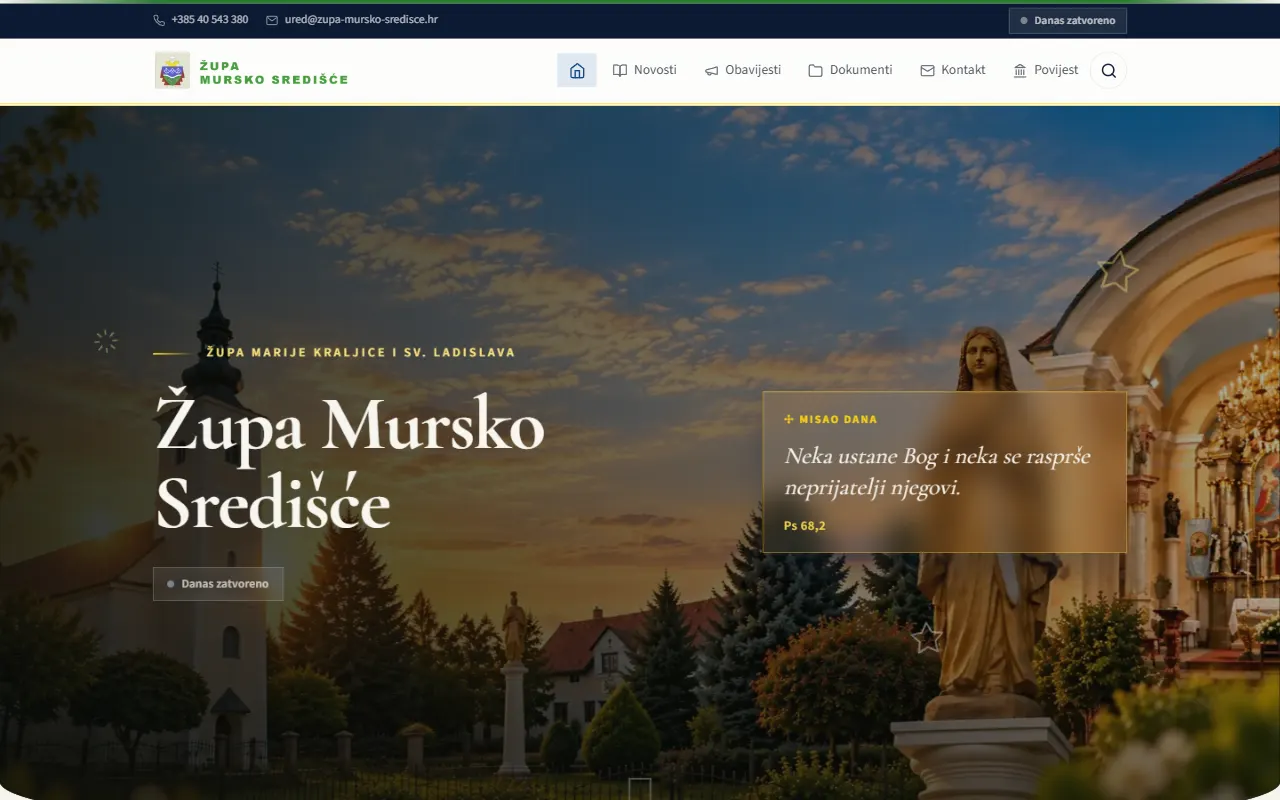1280x800 pixels.
Task: Click the phone icon in top bar
Action: click(159, 20)
